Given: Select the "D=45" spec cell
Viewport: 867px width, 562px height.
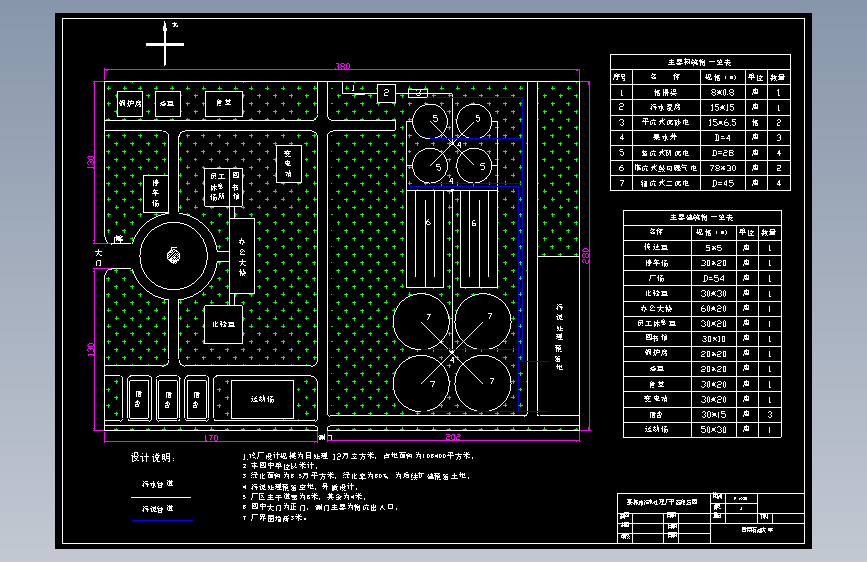Looking at the screenshot, I should coord(722,183).
